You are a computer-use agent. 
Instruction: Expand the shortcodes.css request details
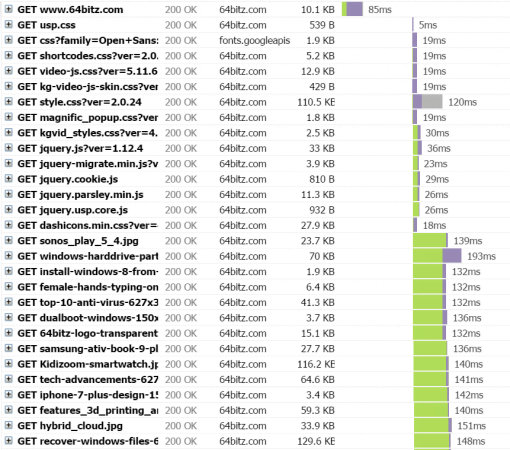[x=9, y=55]
